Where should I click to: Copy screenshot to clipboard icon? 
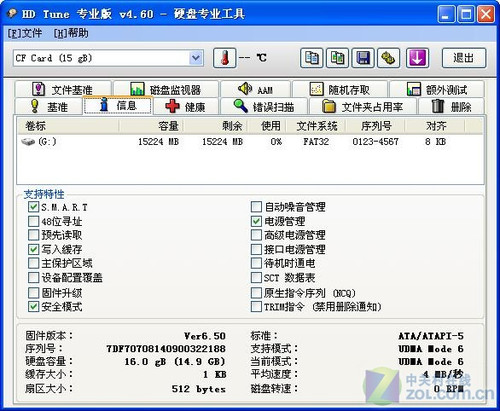pos(337,58)
